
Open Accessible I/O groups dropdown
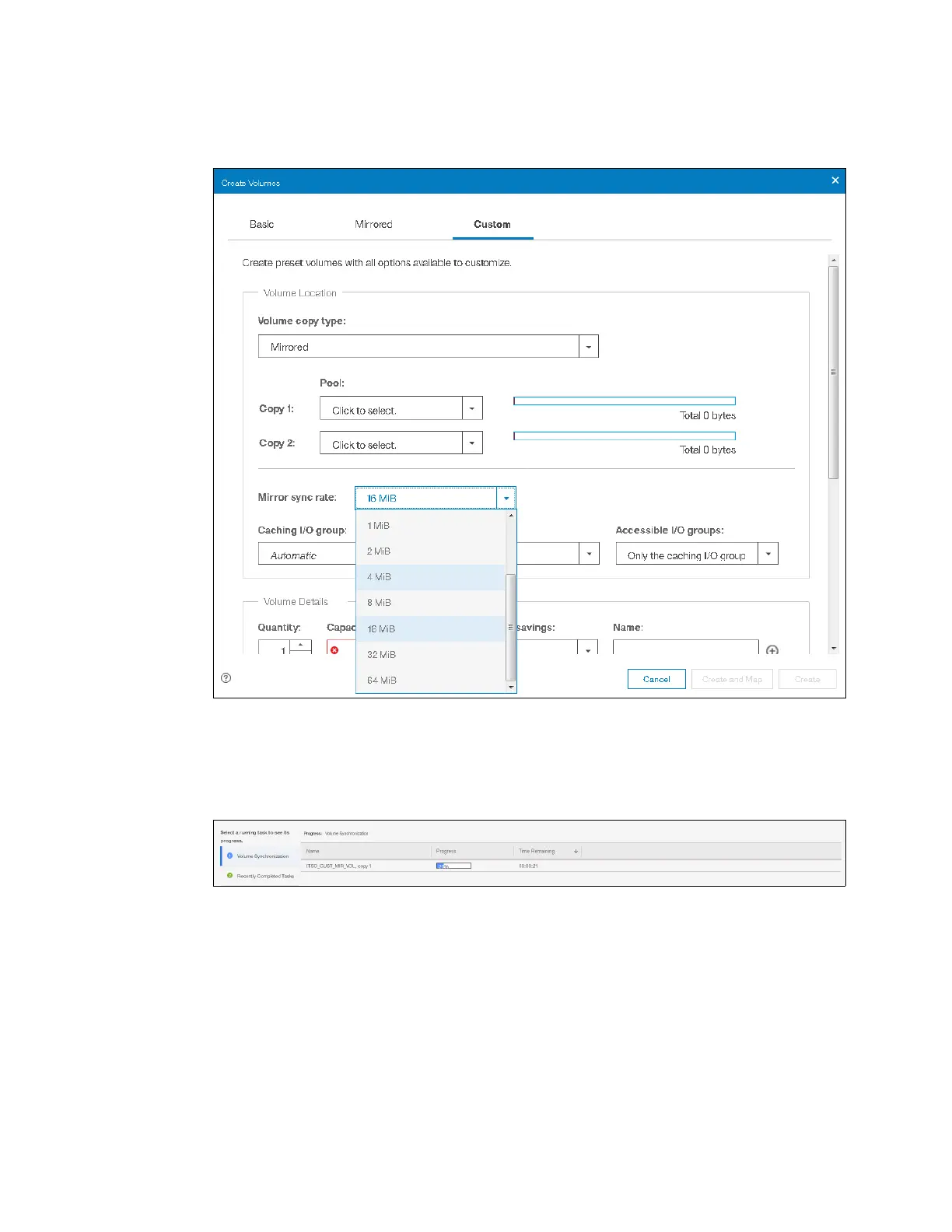point(768,555)
